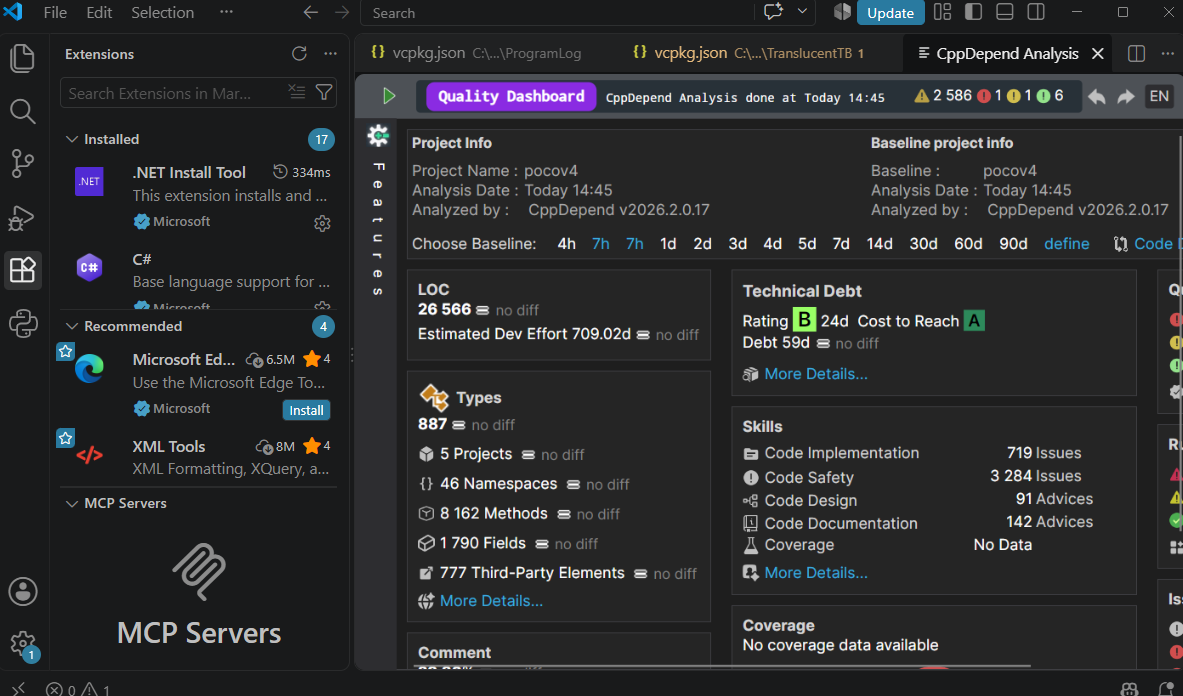
Task: Open Copilot chat icon in title bar
Action: pyautogui.click(x=773, y=12)
